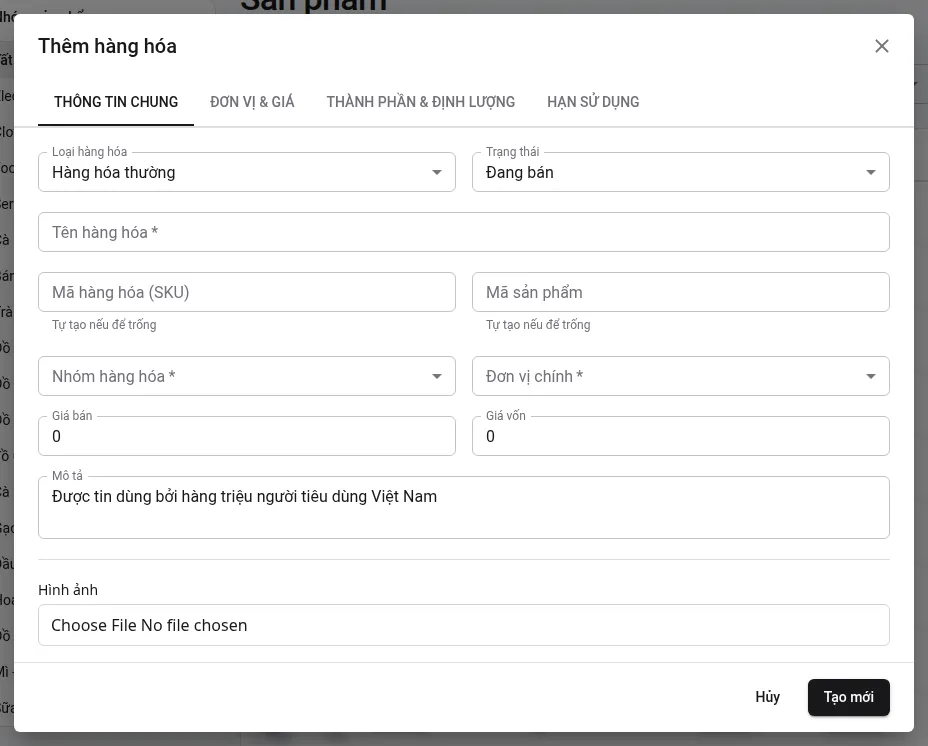Screen dimensions: 928x746
Task: Open the ĐƠN VỊ & GIÁ tab
Action: coord(252,102)
